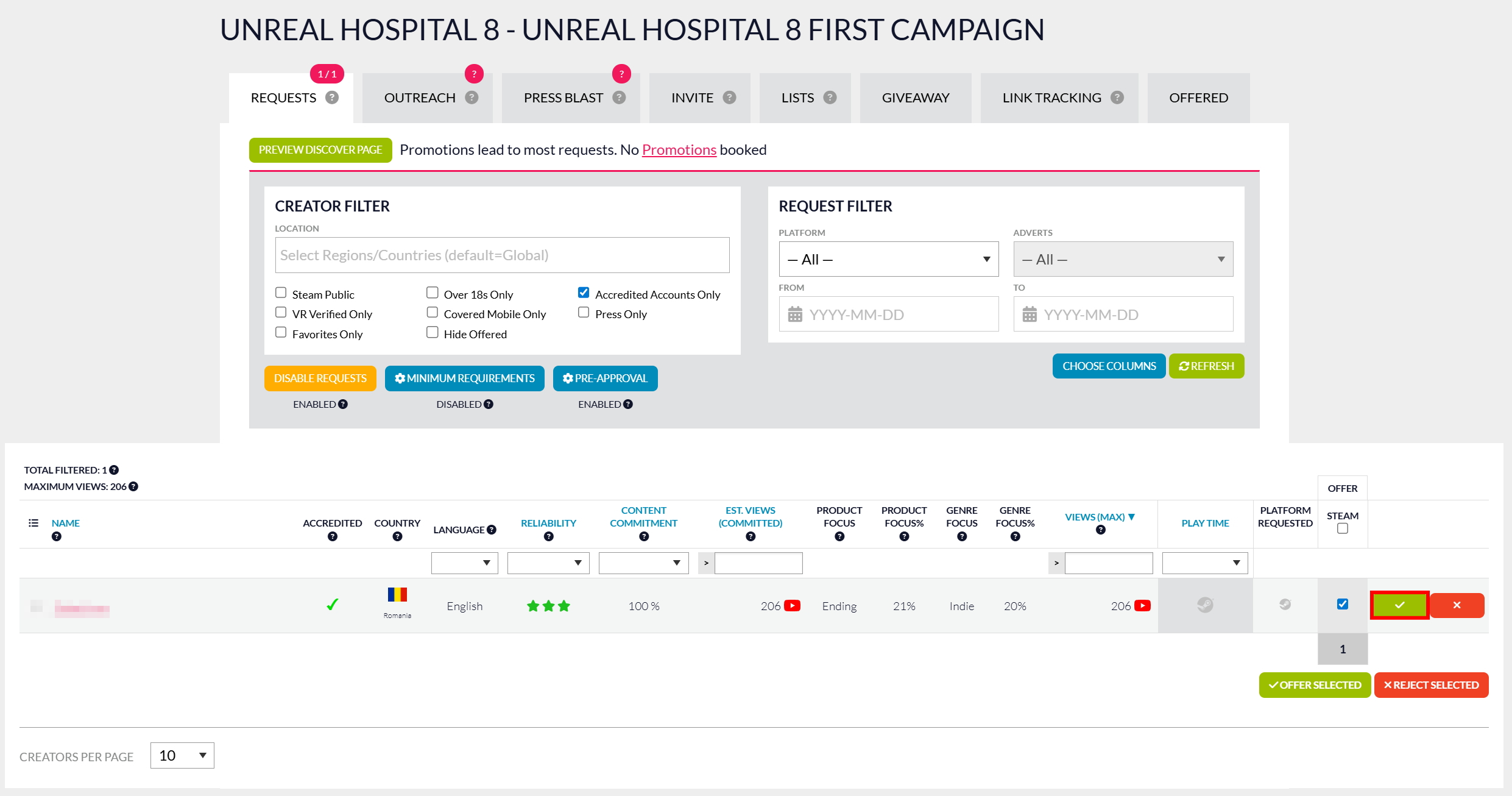Click the green approve checkmark button
Image resolution: width=1512 pixels, height=796 pixels.
1399,605
